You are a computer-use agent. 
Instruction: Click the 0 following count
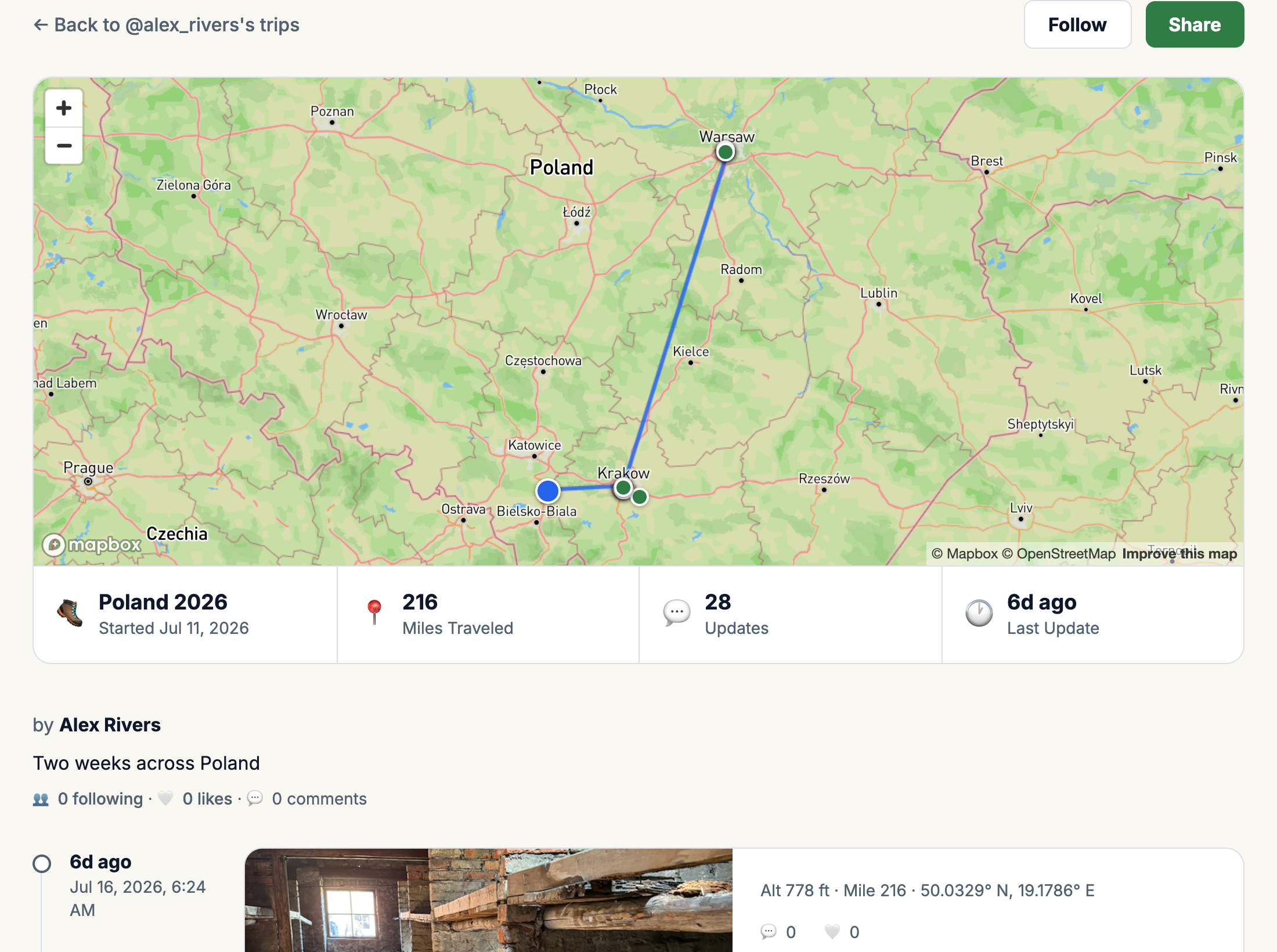click(100, 799)
